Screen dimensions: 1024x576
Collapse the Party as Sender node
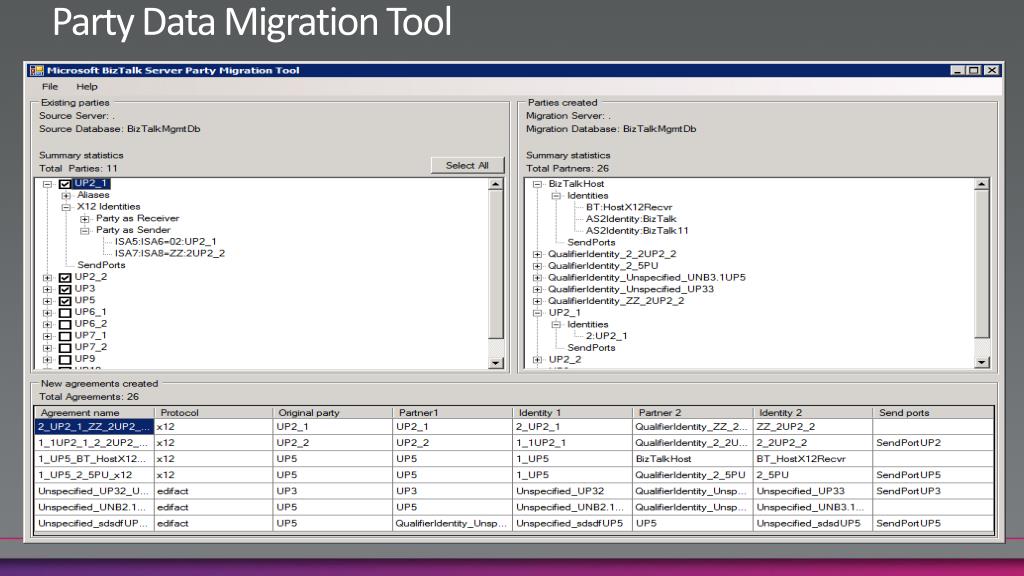[x=85, y=231]
